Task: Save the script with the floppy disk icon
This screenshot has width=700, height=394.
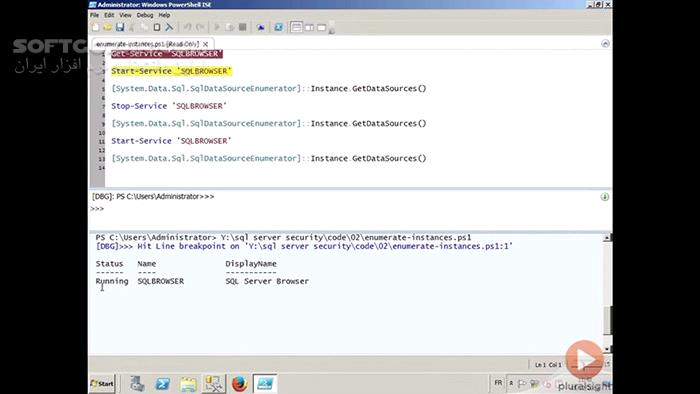Action: [120, 27]
